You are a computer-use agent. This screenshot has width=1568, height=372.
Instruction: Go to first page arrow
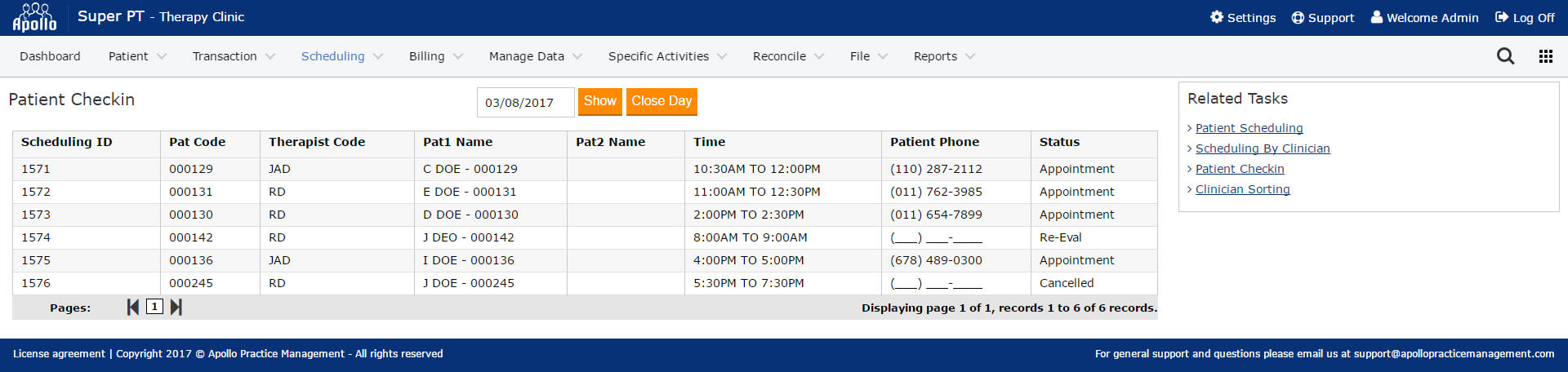(133, 307)
